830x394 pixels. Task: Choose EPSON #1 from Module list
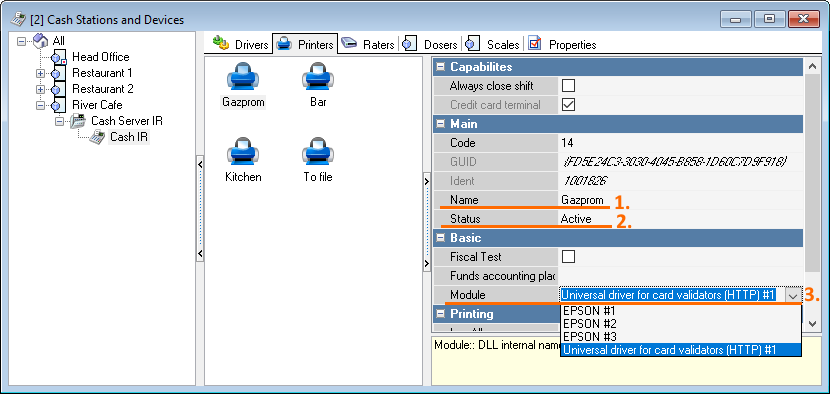(680, 311)
